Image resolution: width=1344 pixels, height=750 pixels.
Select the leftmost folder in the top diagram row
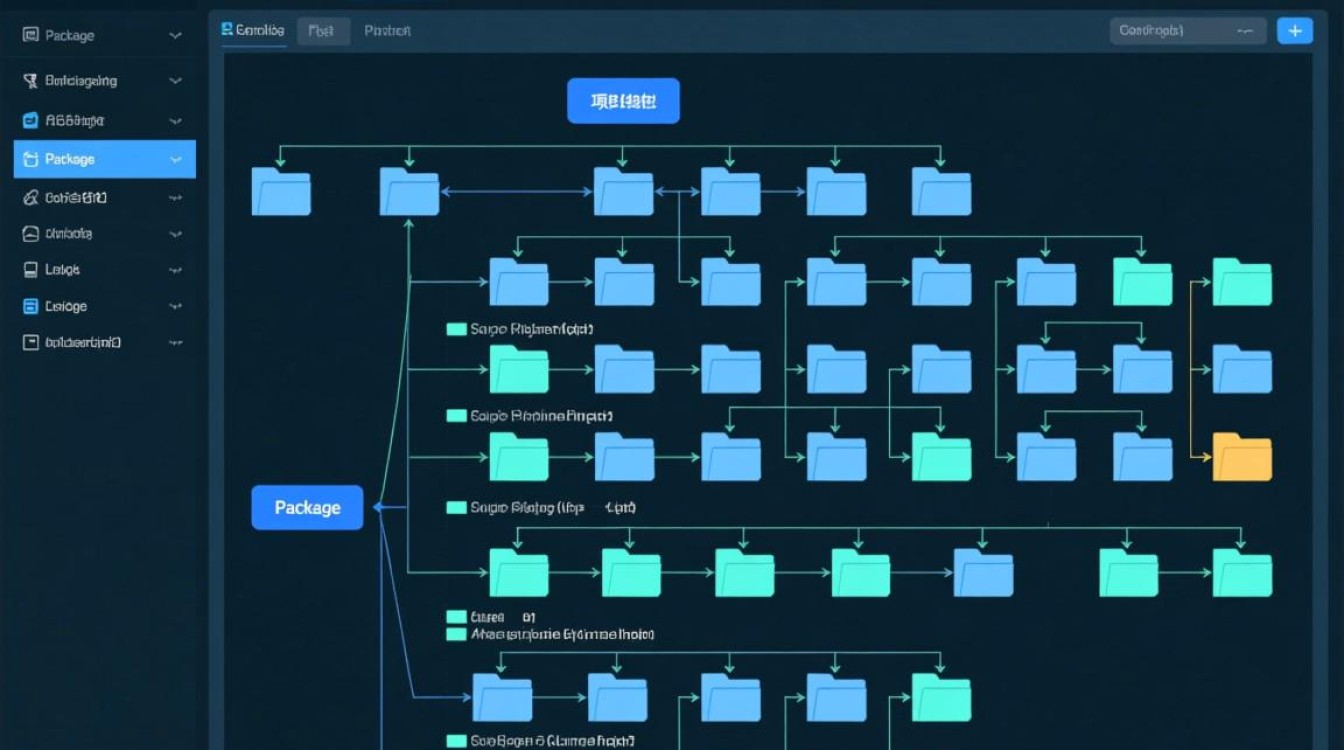coord(281,191)
